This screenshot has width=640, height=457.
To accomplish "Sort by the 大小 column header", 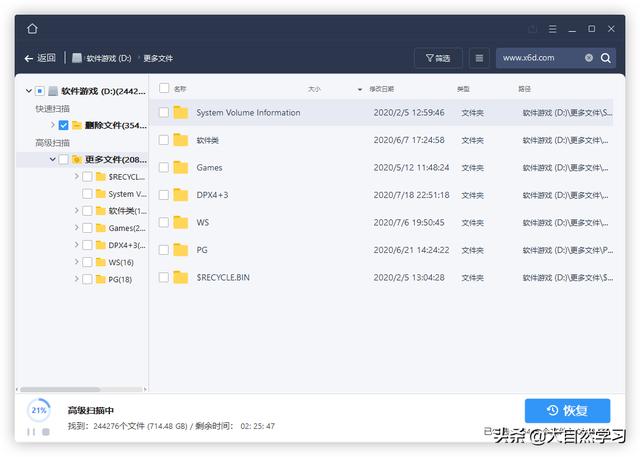I will tap(315, 89).
